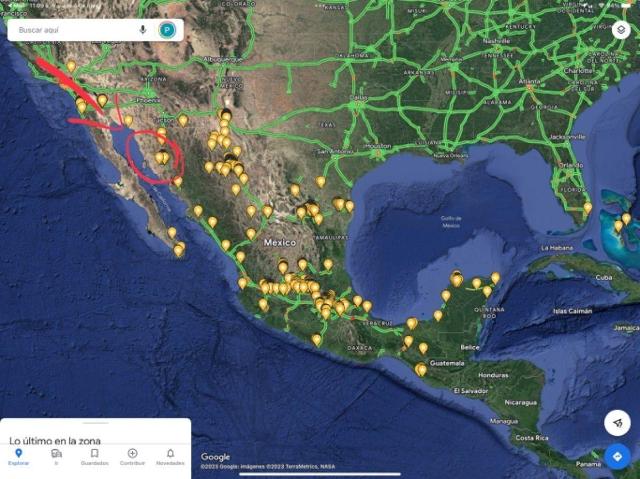Tap the saved pin inside the red circle
The height and width of the screenshot is (479, 640).
[162, 157]
